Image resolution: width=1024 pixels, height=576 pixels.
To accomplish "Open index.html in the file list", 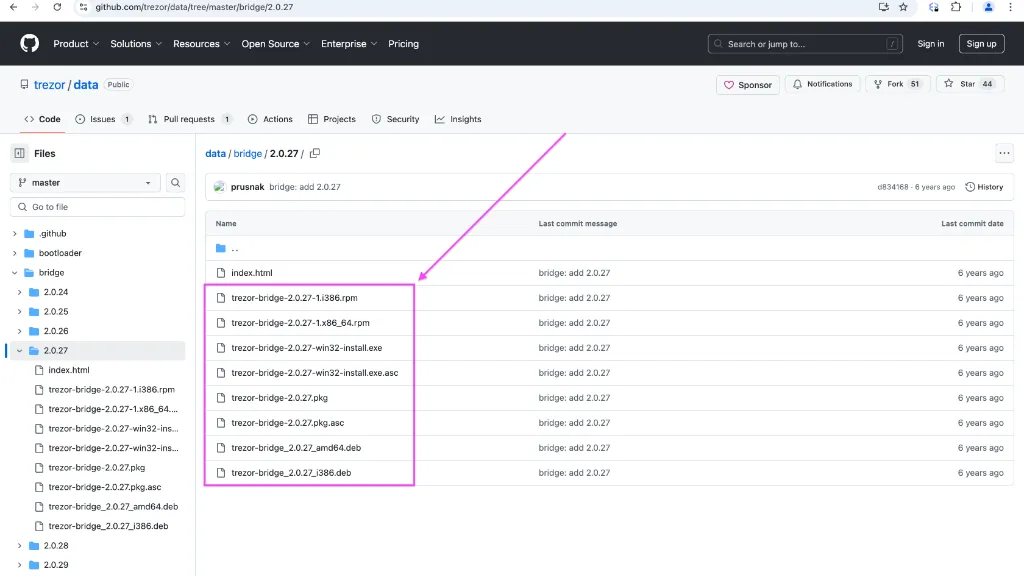I will pos(251,273).
